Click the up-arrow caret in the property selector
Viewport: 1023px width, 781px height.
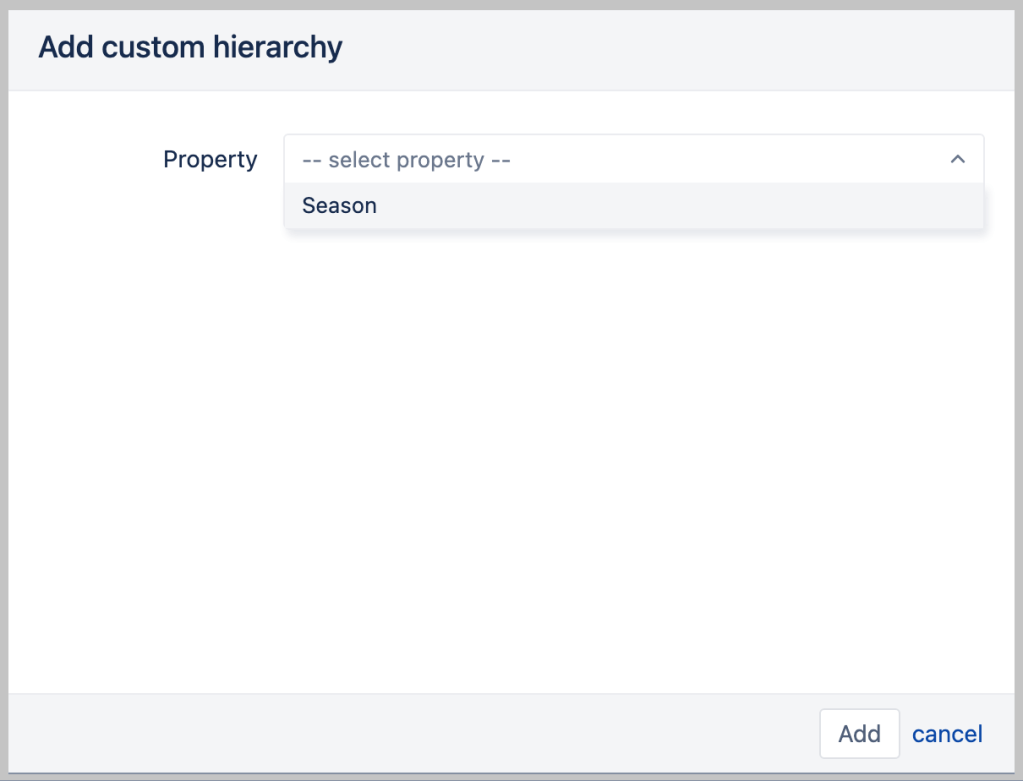pyautogui.click(x=957, y=160)
